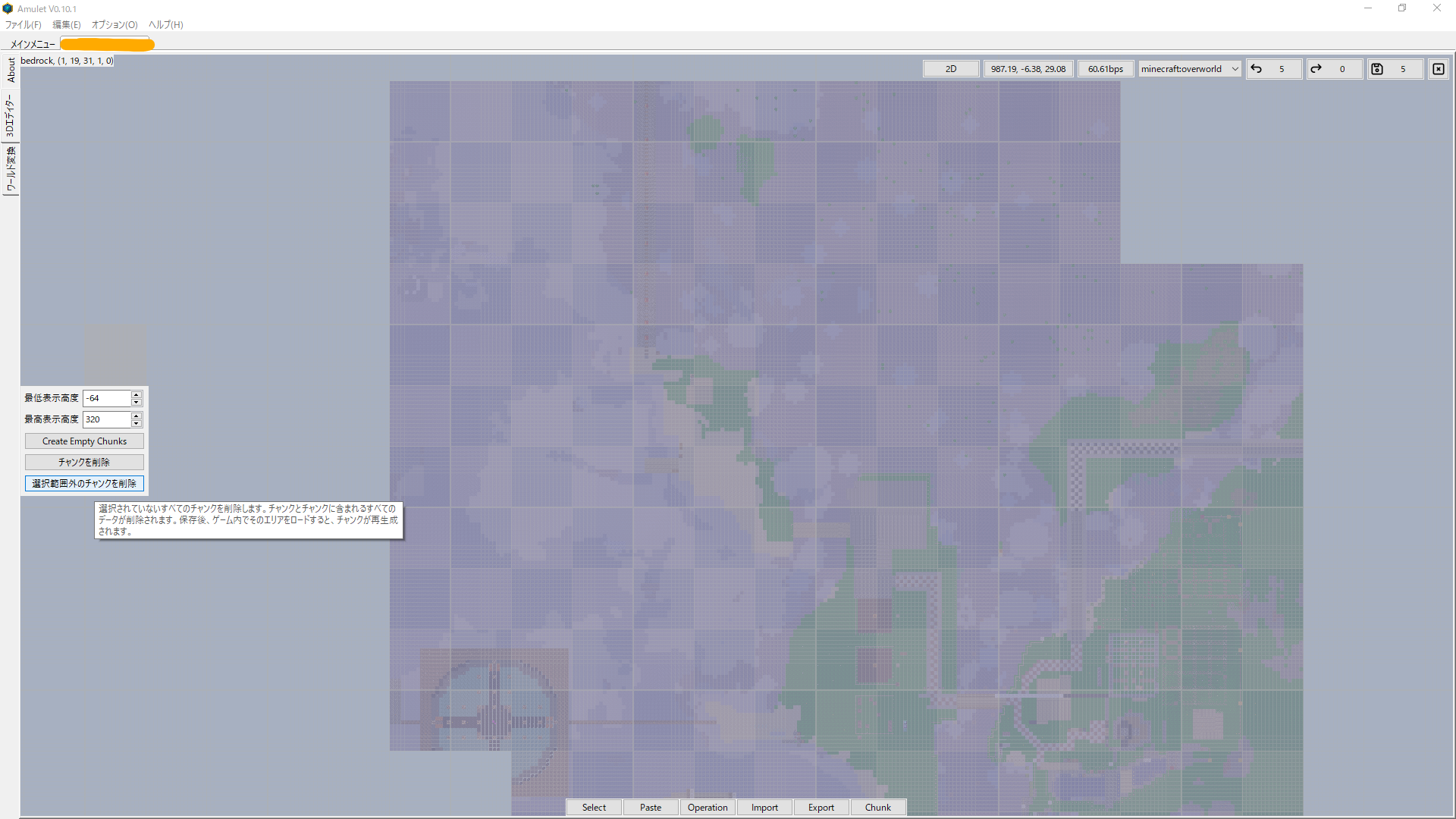Click the 最低表示高度 field showing -64
Viewport: 1456px width, 819px height.
pyautogui.click(x=106, y=398)
